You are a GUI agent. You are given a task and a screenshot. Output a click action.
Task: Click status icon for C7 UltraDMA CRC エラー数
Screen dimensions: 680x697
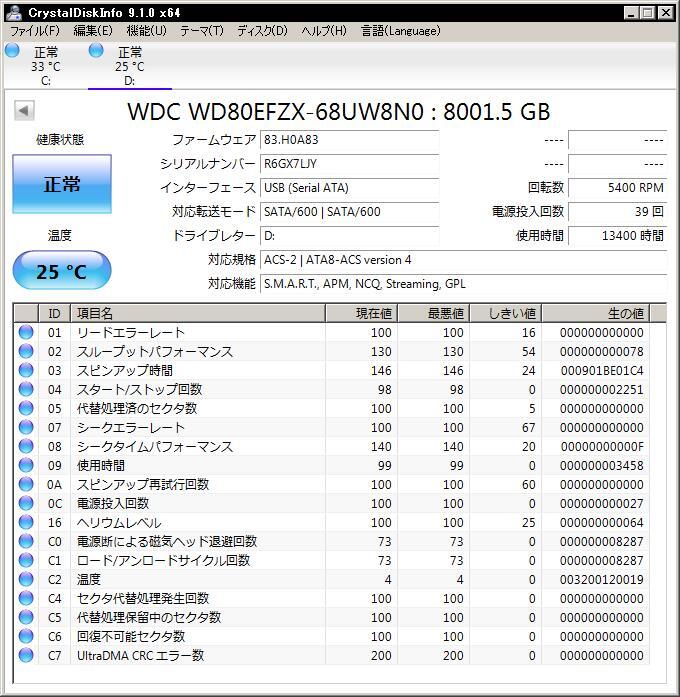[x=26, y=655]
